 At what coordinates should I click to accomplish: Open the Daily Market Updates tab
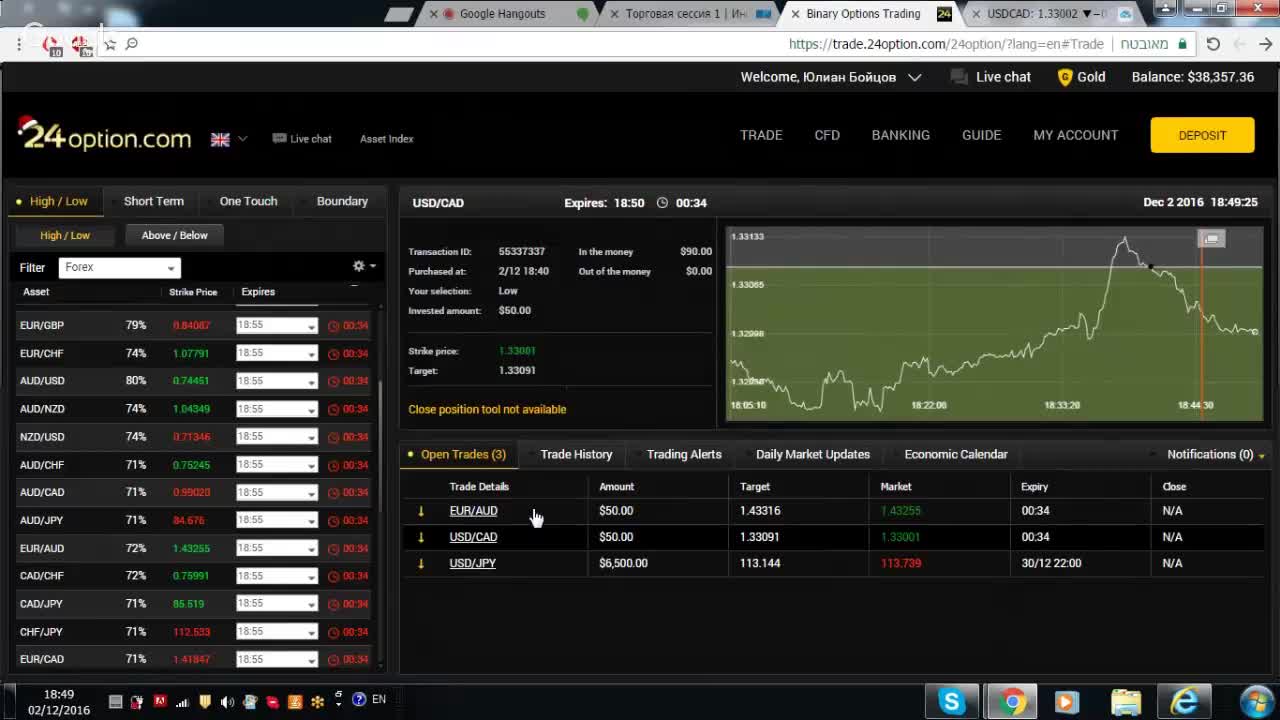point(813,454)
